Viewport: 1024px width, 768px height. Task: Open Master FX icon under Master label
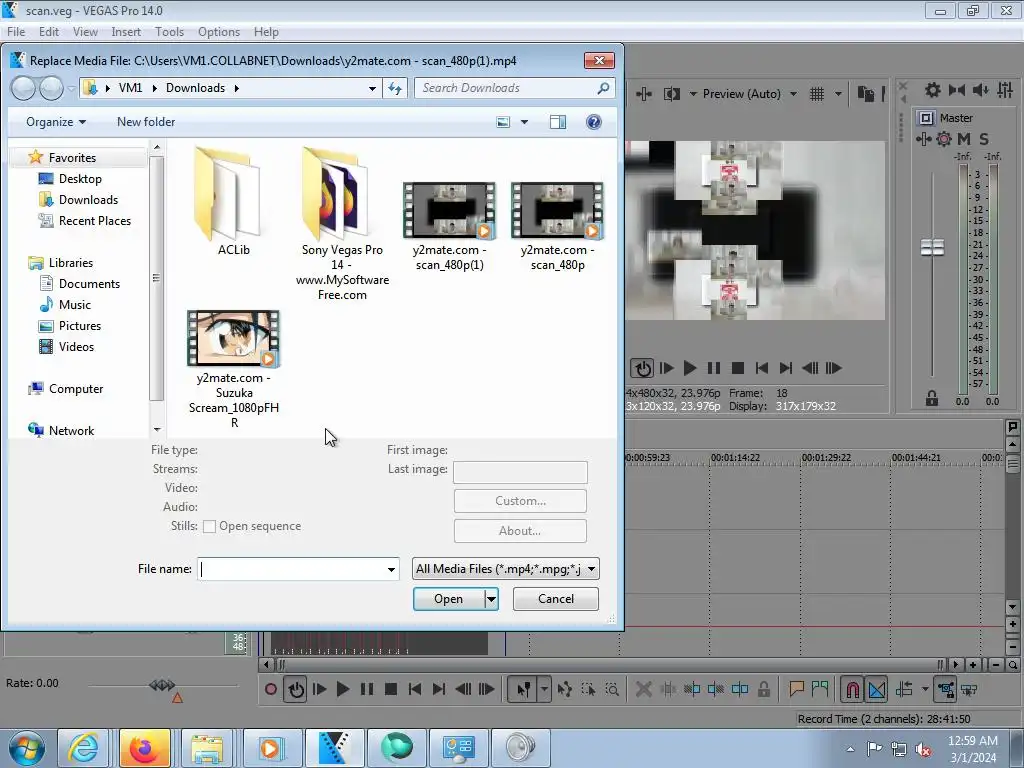click(923, 138)
